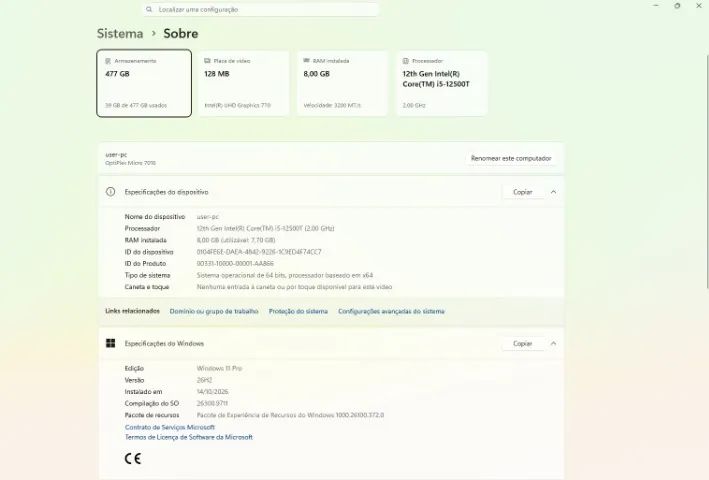Viewport: 709px width, 480px height.
Task: Click the 'Velocidade: 3200 MT/s' text
Action: click(x=332, y=105)
